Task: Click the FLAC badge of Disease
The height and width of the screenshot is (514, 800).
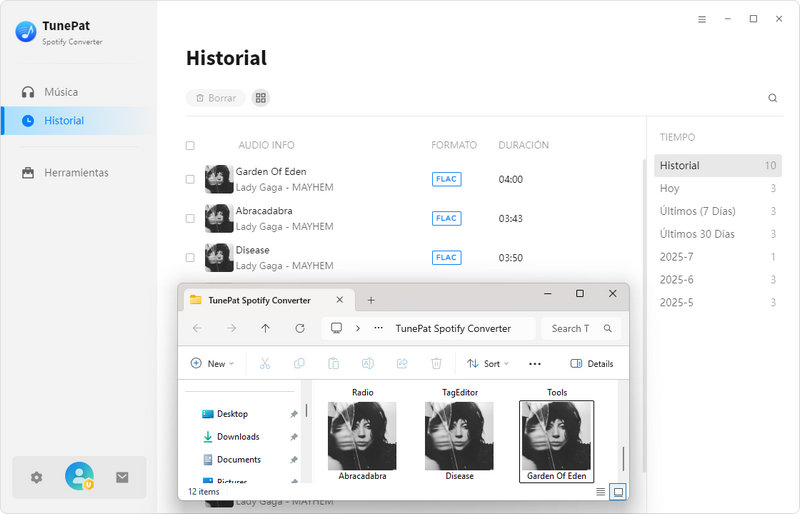Action: pos(446,258)
